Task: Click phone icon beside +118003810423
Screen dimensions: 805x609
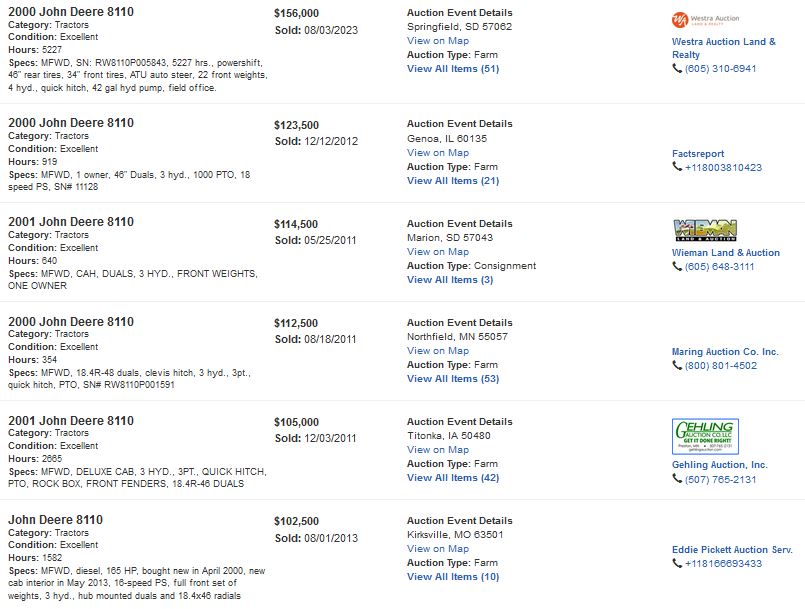Action: click(x=677, y=167)
